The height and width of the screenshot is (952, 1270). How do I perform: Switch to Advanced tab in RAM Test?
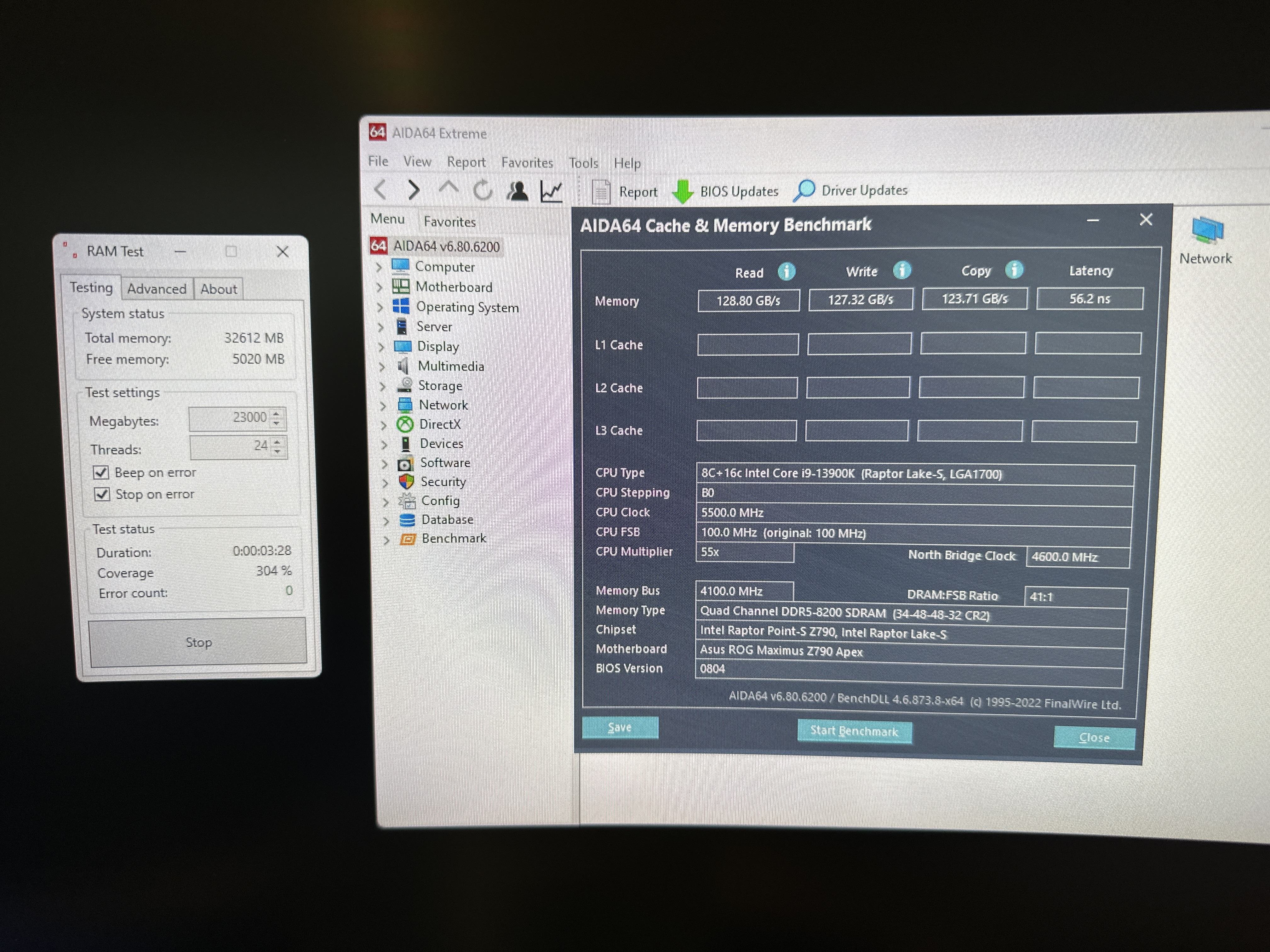157,289
